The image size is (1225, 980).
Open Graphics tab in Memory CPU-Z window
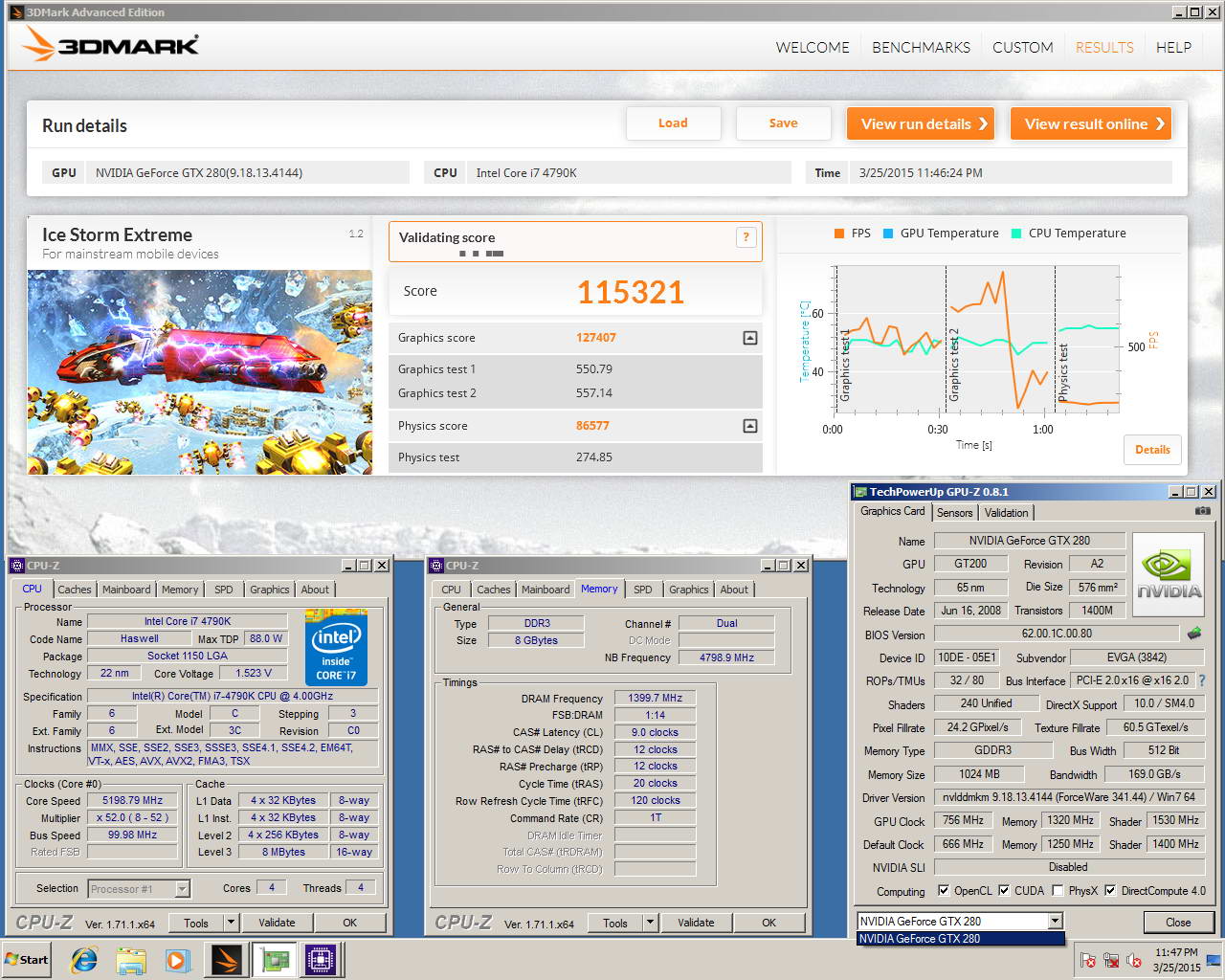[689, 590]
